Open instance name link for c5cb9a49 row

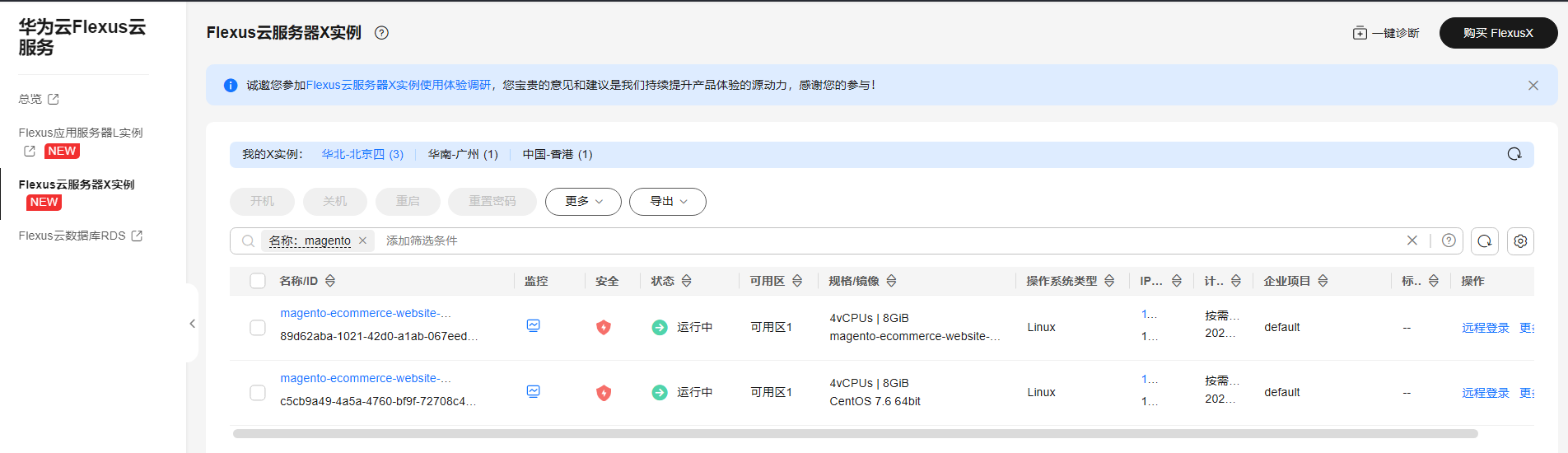366,378
